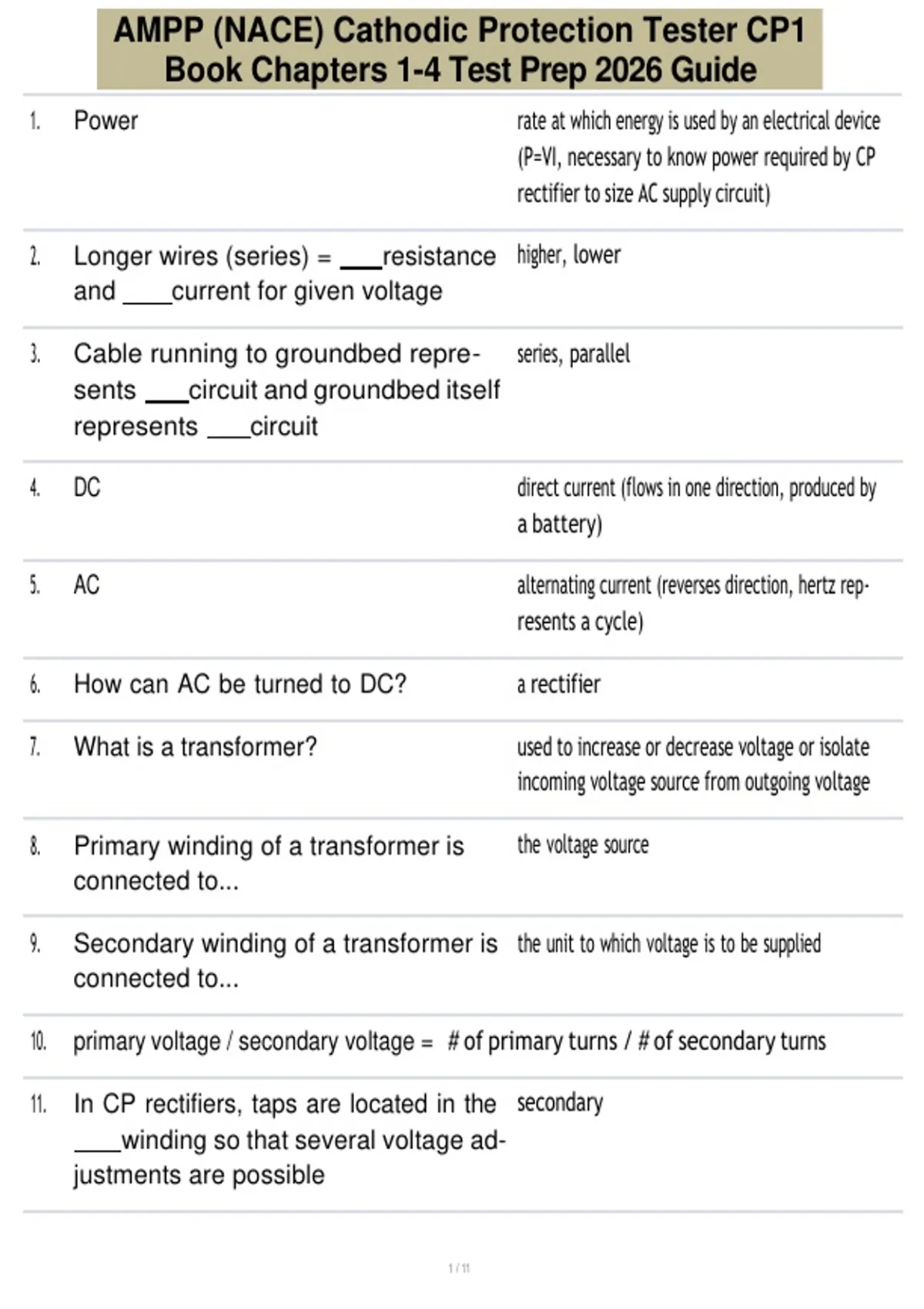Click the page number '1 / 11' footer
The width and height of the screenshot is (924, 1309).
coord(459,1268)
